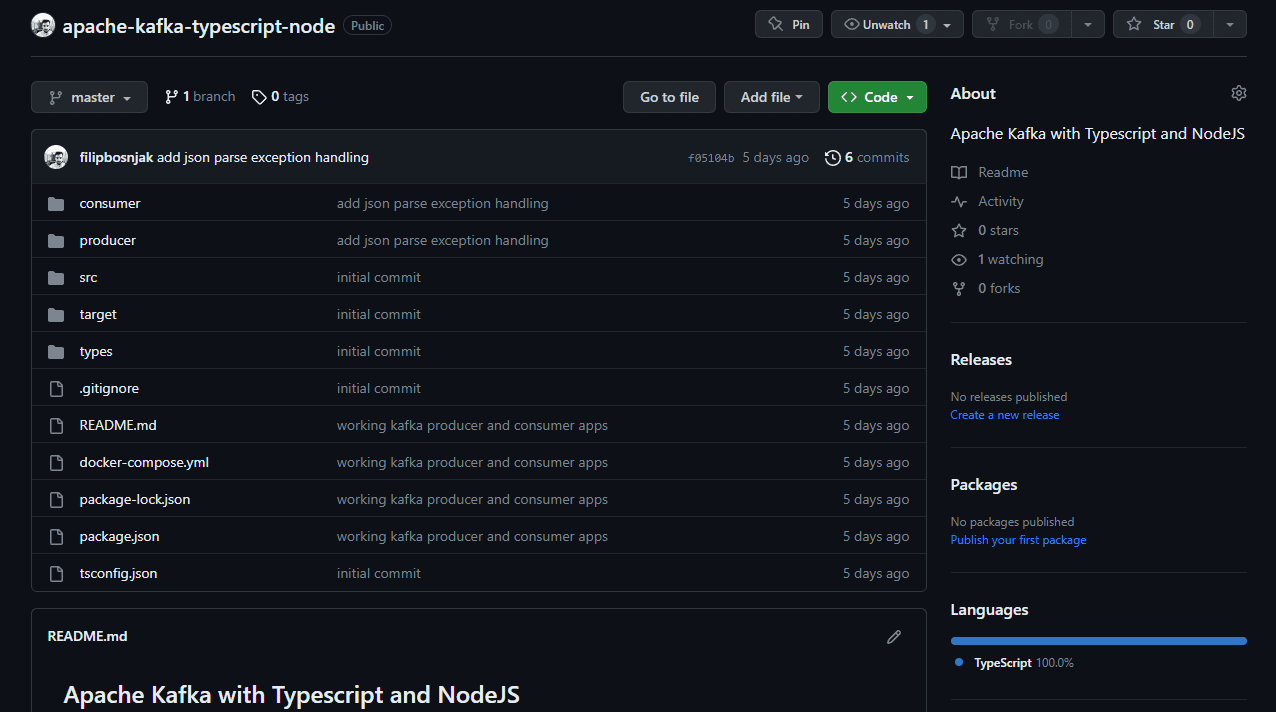Open the green Code dropdown
This screenshot has height=712, width=1276.
pos(877,97)
